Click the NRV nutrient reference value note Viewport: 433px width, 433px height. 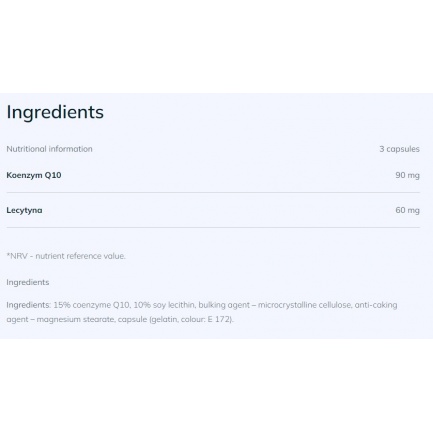click(x=66, y=256)
